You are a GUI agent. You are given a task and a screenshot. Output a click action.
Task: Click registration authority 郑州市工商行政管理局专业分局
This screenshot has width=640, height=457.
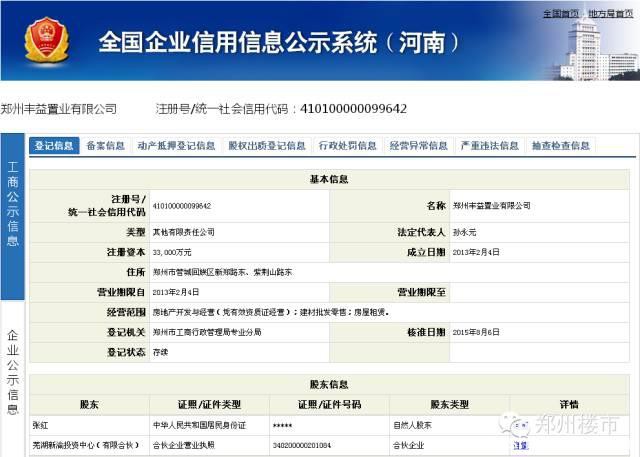(x=207, y=332)
